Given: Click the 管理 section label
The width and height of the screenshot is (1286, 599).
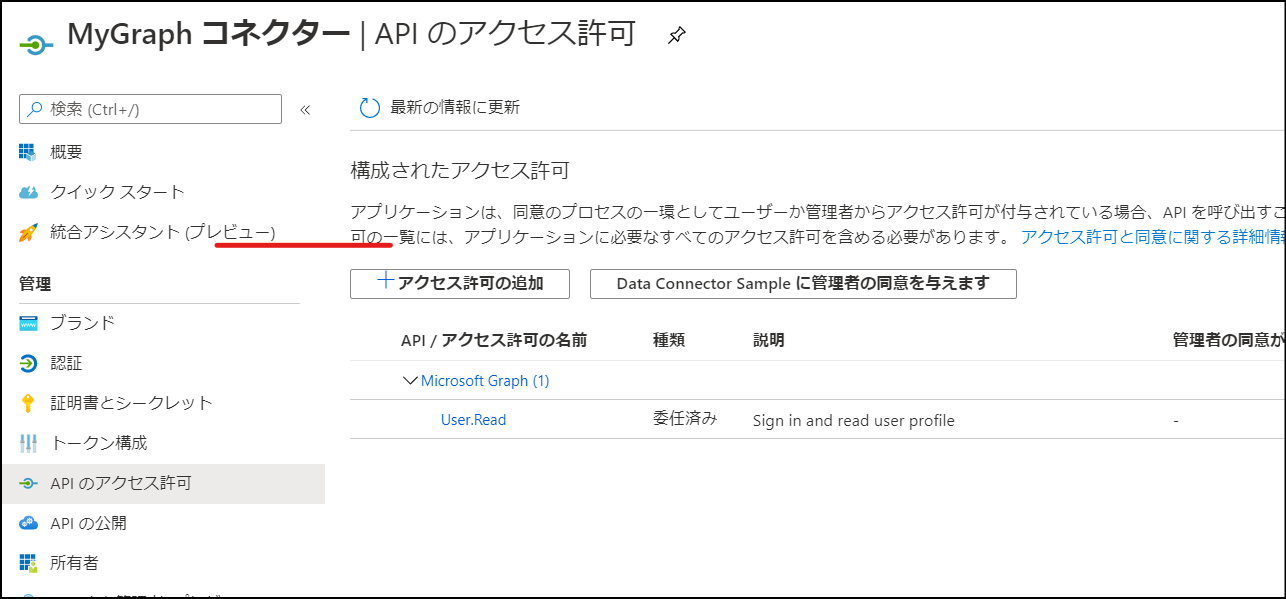Looking at the screenshot, I should (x=35, y=284).
